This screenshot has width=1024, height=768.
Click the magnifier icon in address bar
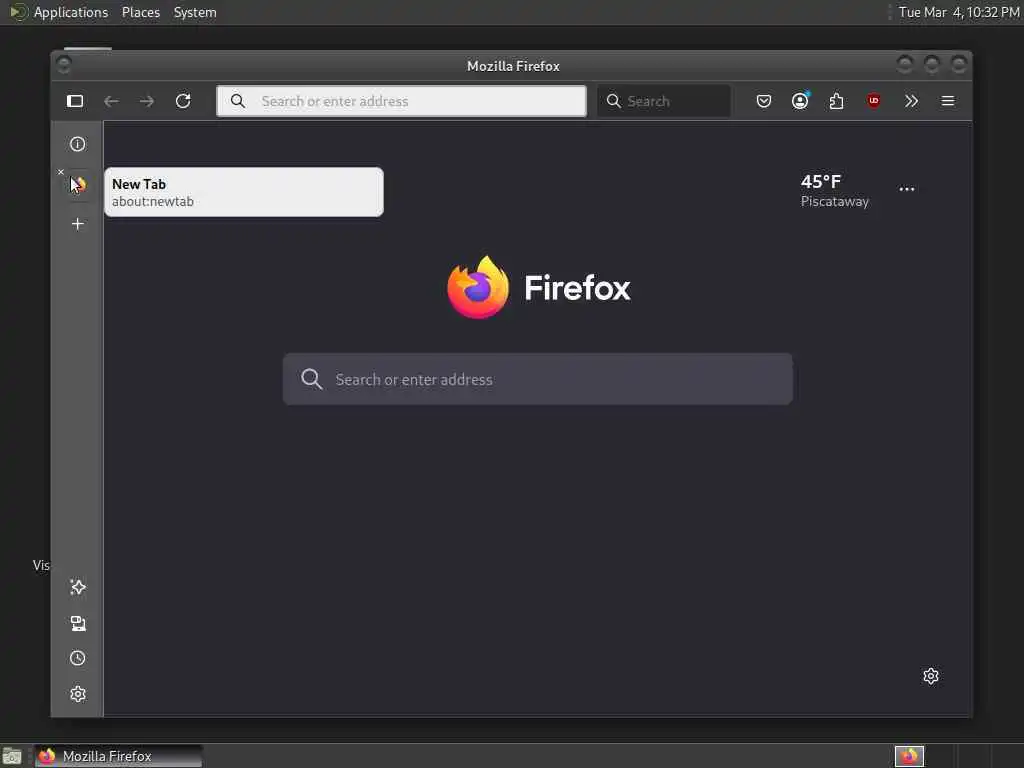click(x=238, y=101)
